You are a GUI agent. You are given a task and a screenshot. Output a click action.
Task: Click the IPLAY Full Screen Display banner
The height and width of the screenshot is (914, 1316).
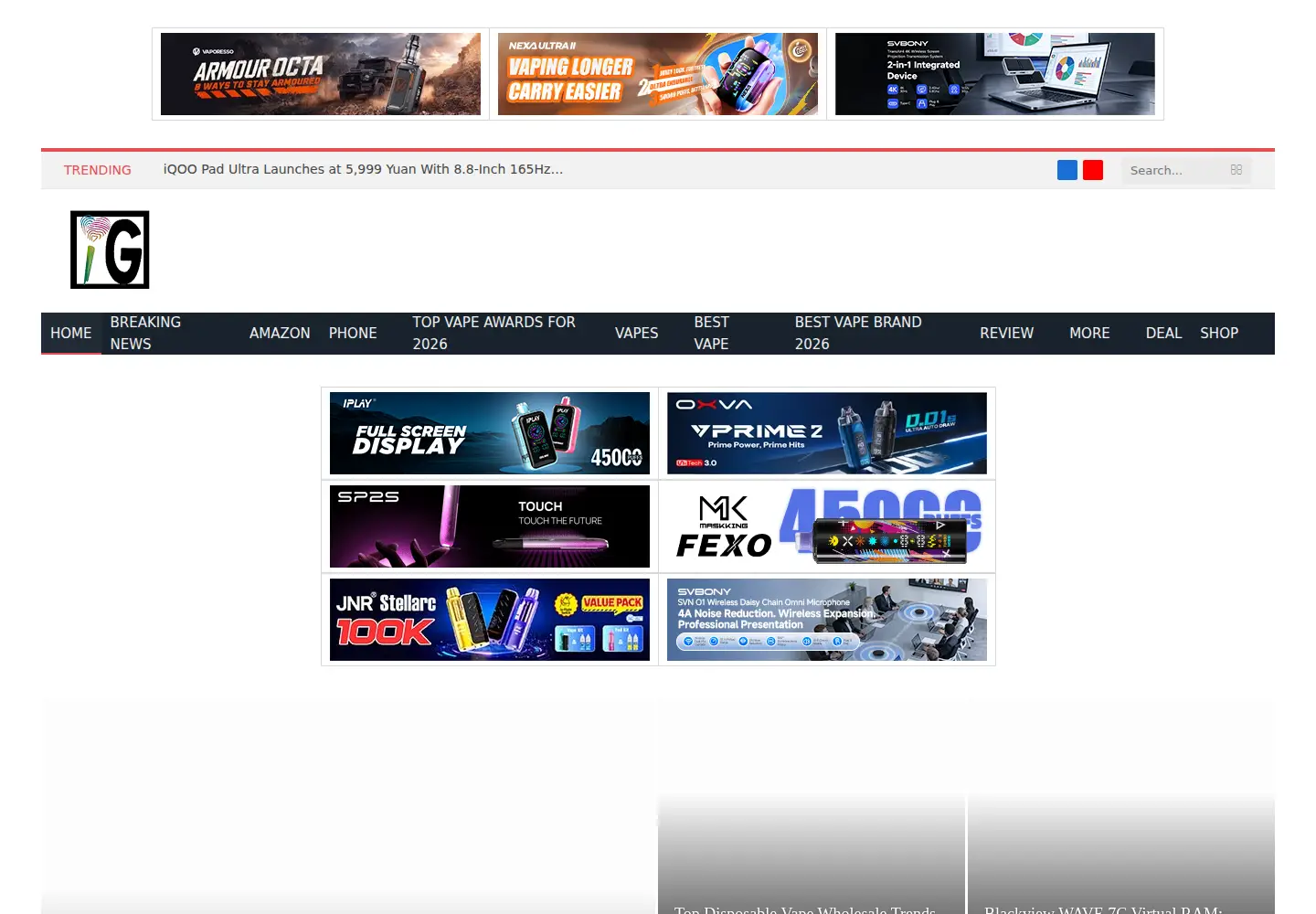[490, 433]
